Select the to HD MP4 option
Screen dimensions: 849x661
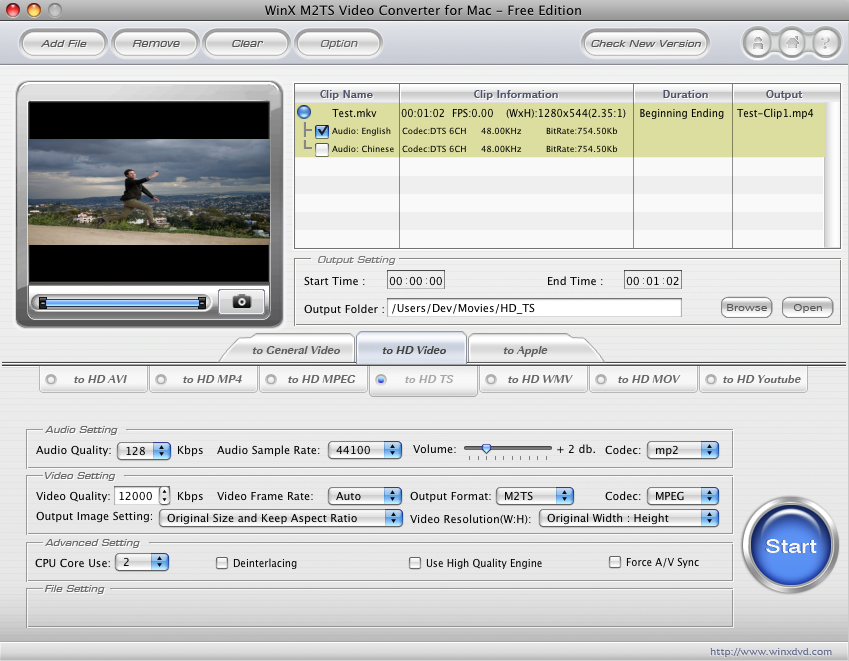click(x=203, y=379)
